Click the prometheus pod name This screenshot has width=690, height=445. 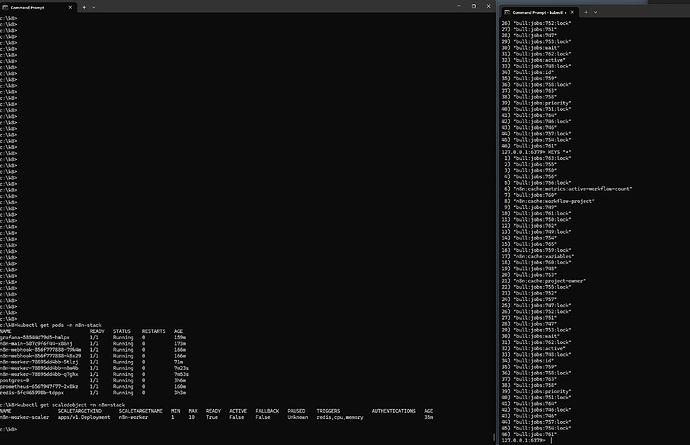(x=39, y=386)
